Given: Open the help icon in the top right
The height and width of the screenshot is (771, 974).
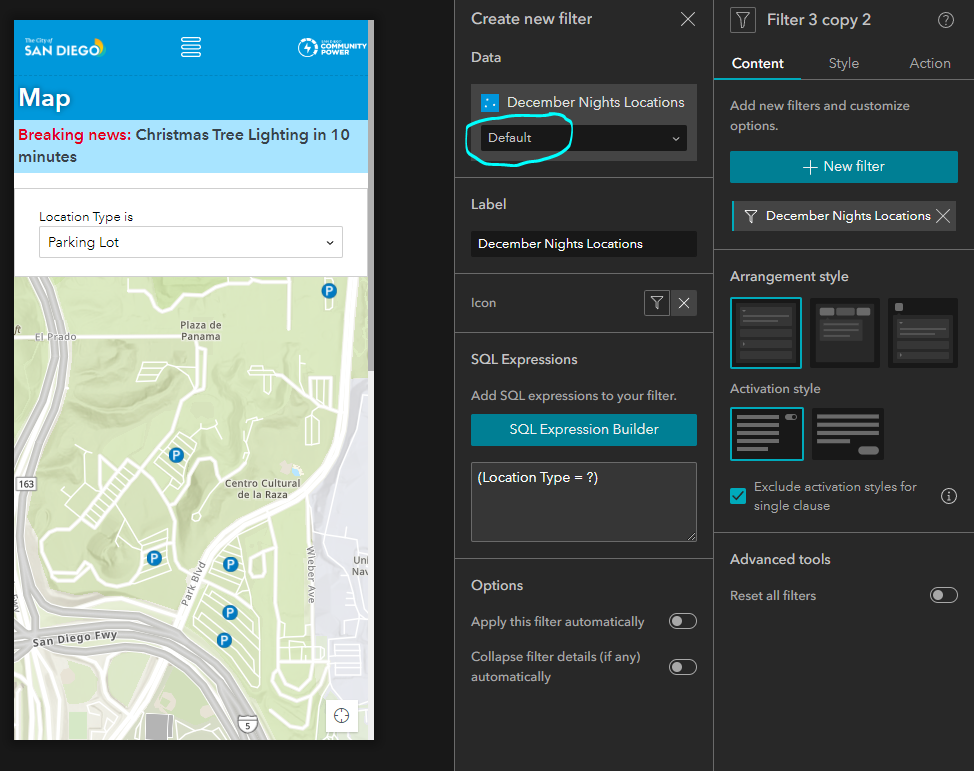Looking at the screenshot, I should point(945,20).
